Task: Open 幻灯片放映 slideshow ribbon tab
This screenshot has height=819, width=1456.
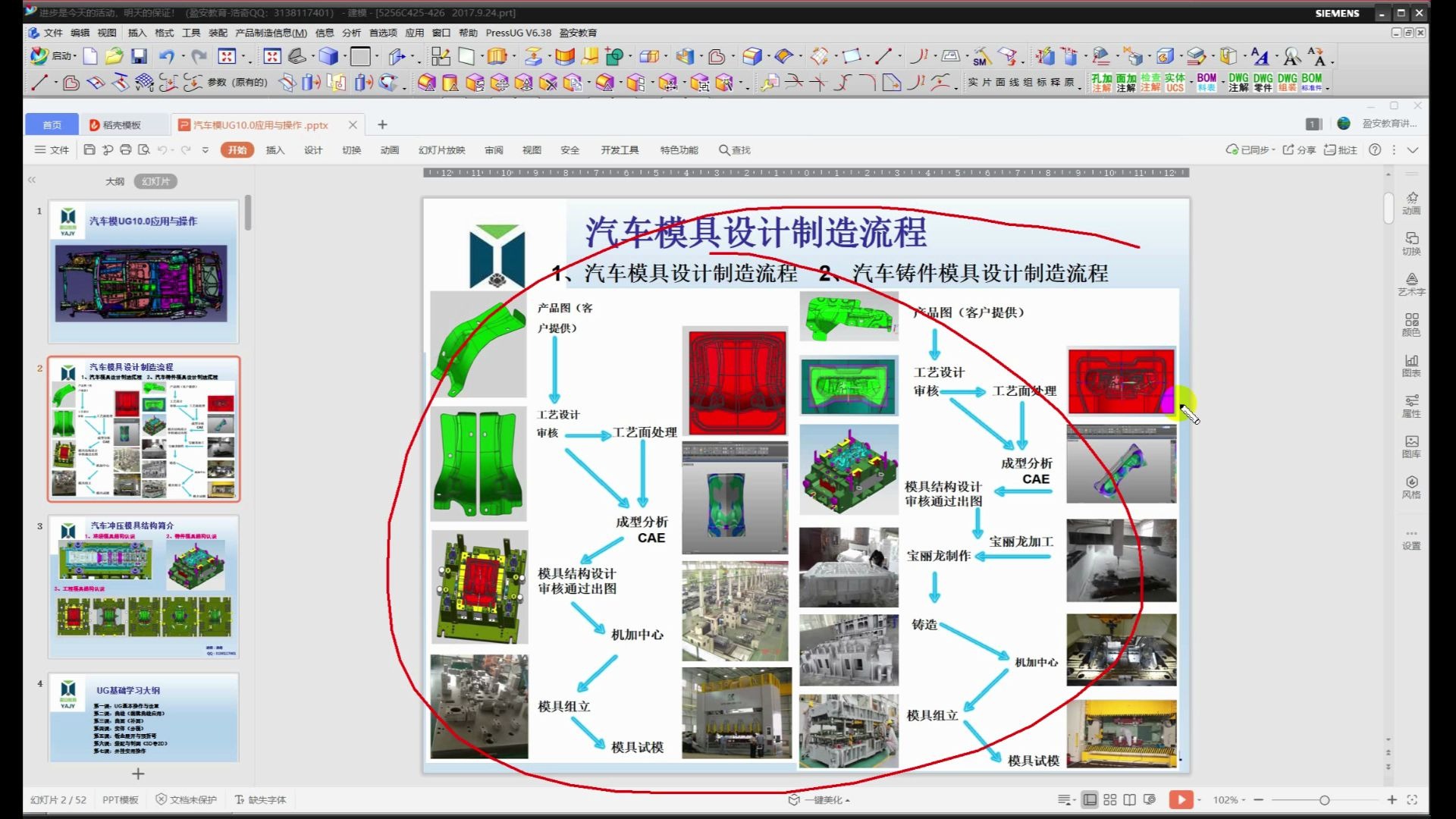Action: click(x=441, y=150)
